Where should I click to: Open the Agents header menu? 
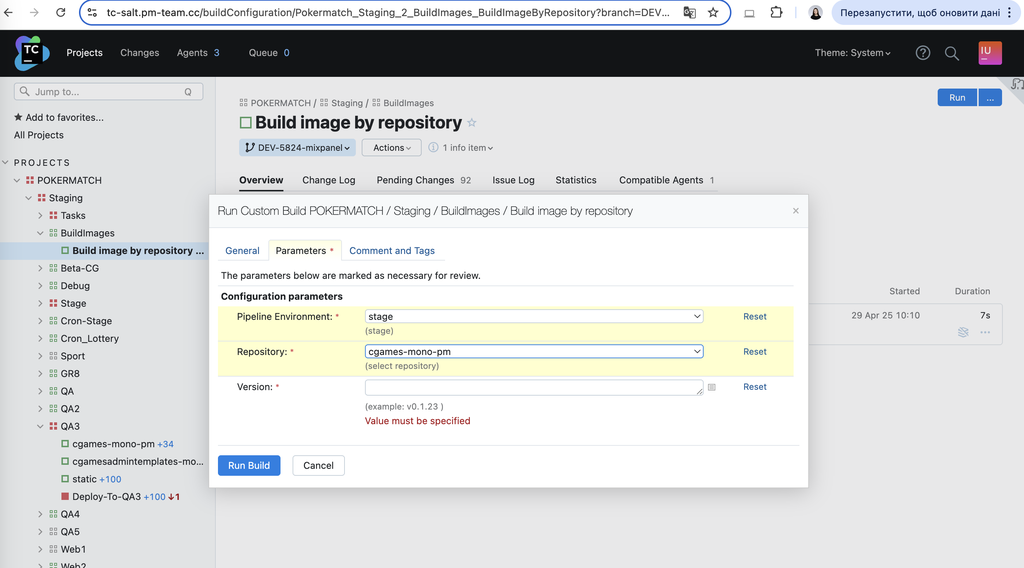(198, 53)
